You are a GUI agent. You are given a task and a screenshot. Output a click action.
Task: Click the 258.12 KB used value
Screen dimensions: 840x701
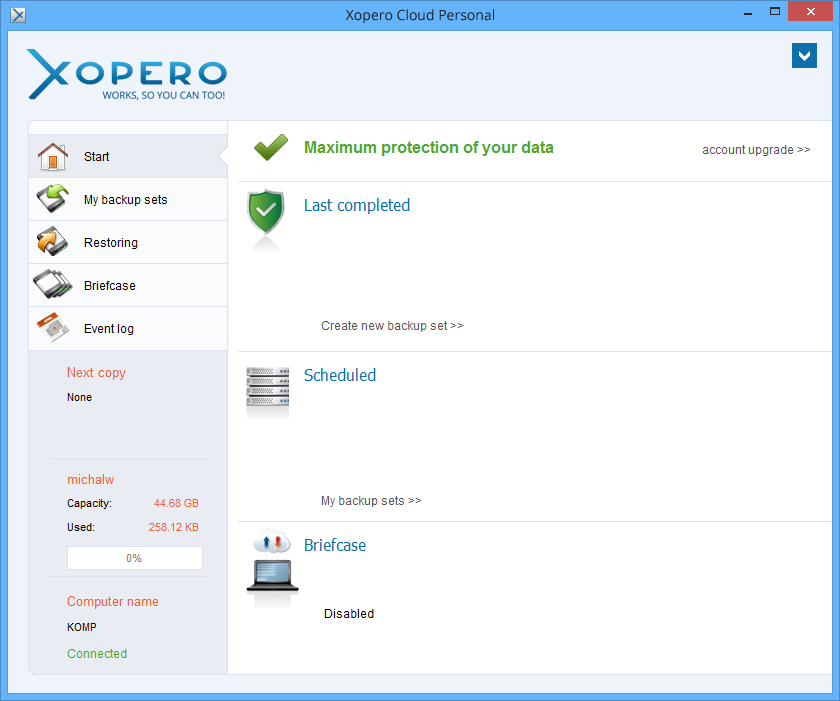pyautogui.click(x=174, y=527)
